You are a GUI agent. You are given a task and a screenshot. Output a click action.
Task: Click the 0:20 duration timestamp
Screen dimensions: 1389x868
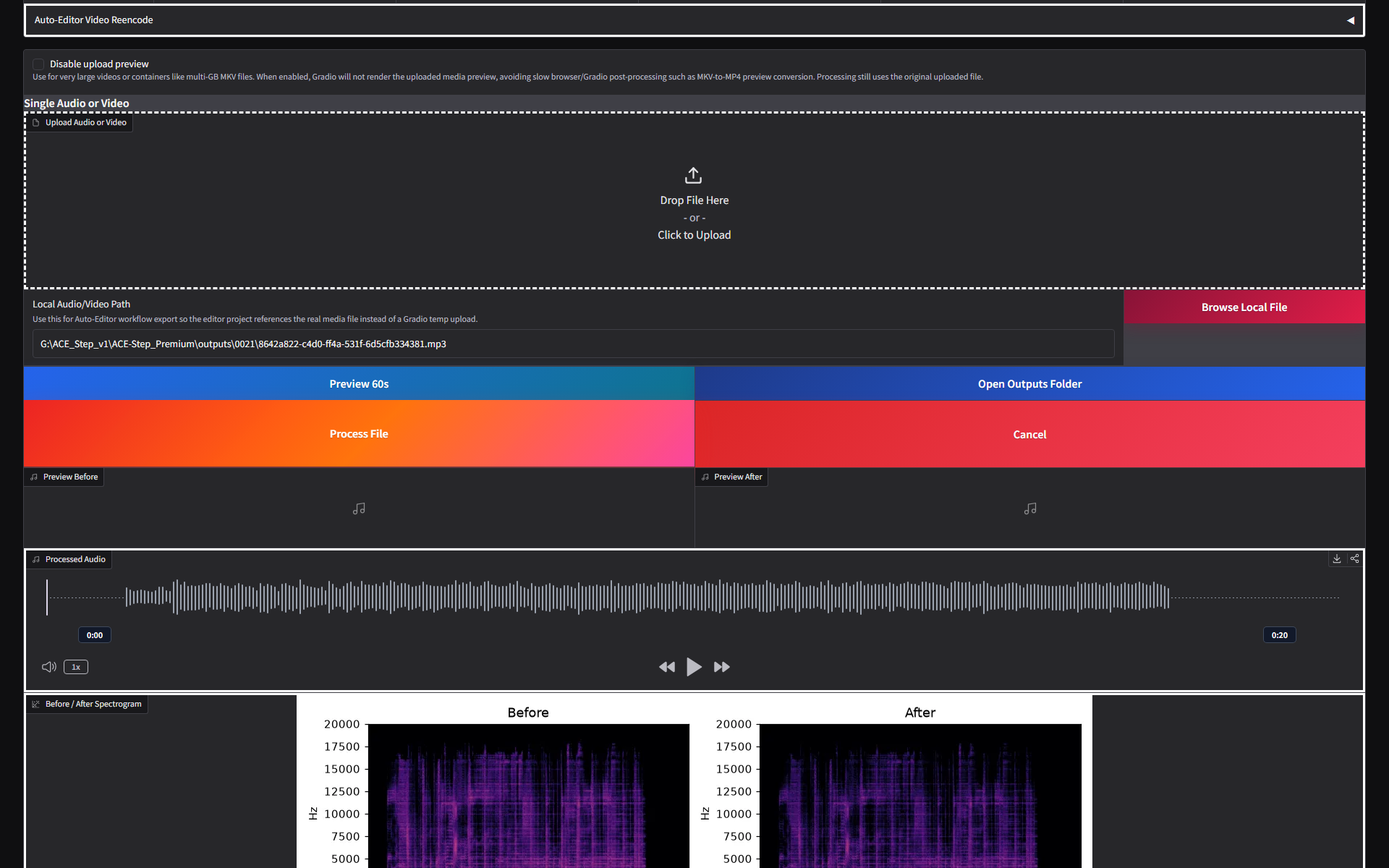click(x=1279, y=635)
